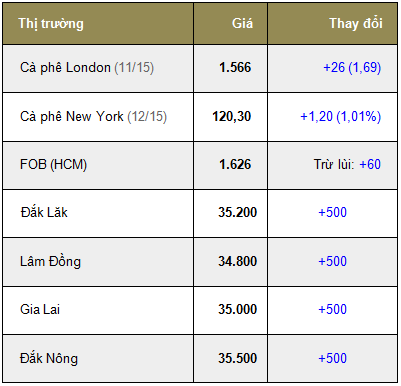Click the Thị trường column header
This screenshot has width=401, height=386.
(51, 24)
